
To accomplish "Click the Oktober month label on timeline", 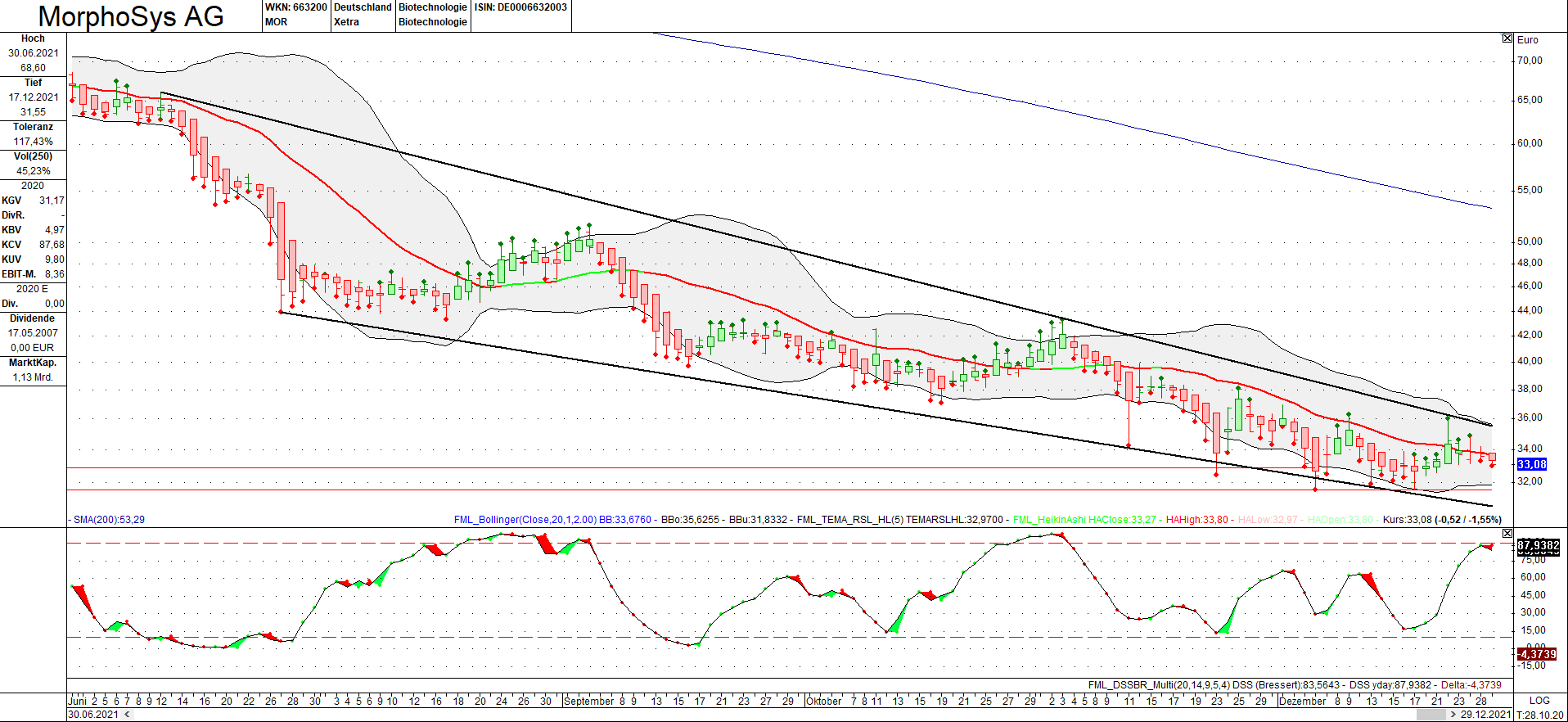I will coord(824,701).
